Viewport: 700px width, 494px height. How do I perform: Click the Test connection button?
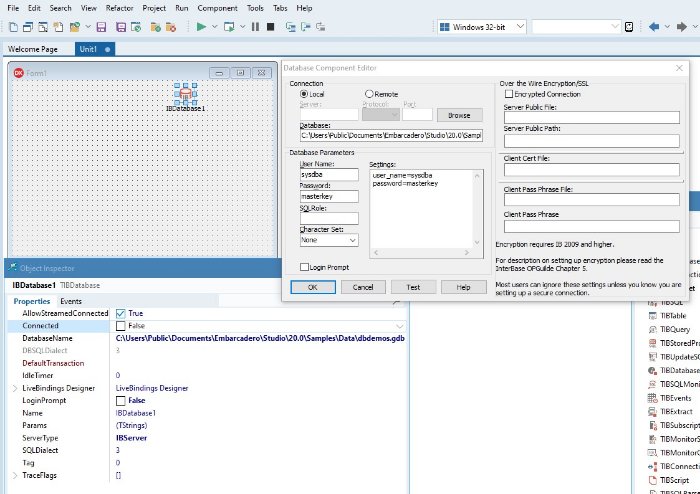point(413,287)
